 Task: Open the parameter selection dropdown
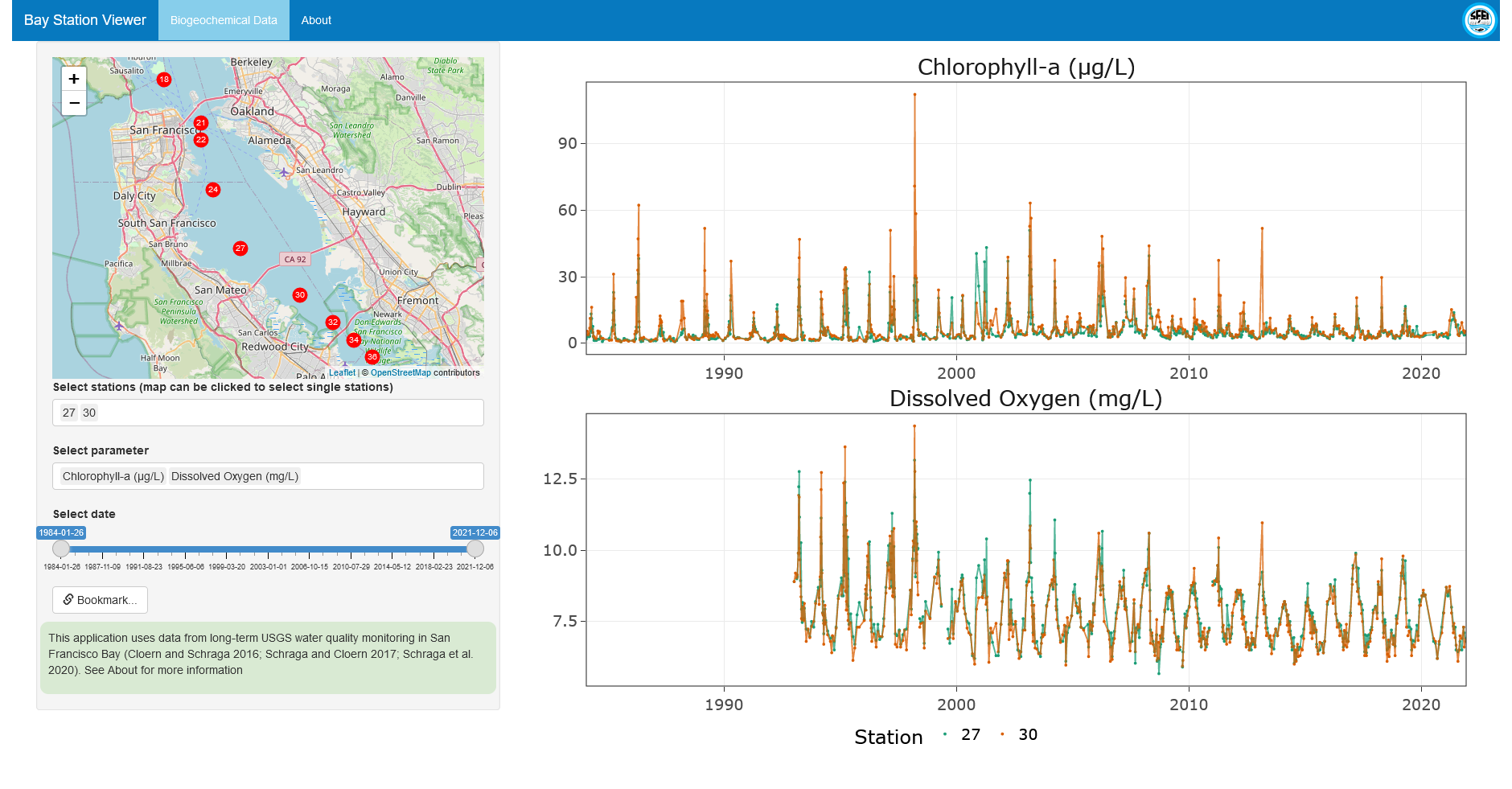pyautogui.click(x=386, y=476)
